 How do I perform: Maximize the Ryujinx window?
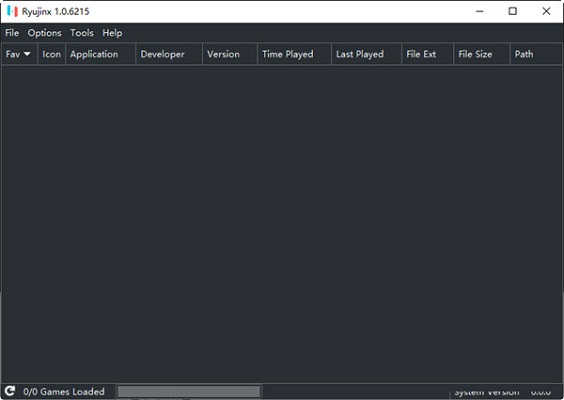513,11
